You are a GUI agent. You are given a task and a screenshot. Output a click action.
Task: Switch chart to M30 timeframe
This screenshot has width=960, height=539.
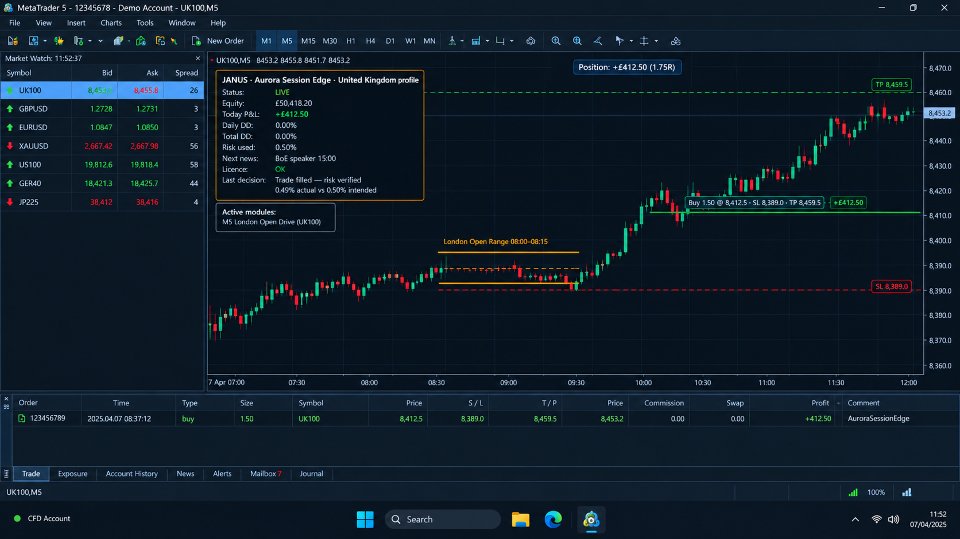coord(329,41)
